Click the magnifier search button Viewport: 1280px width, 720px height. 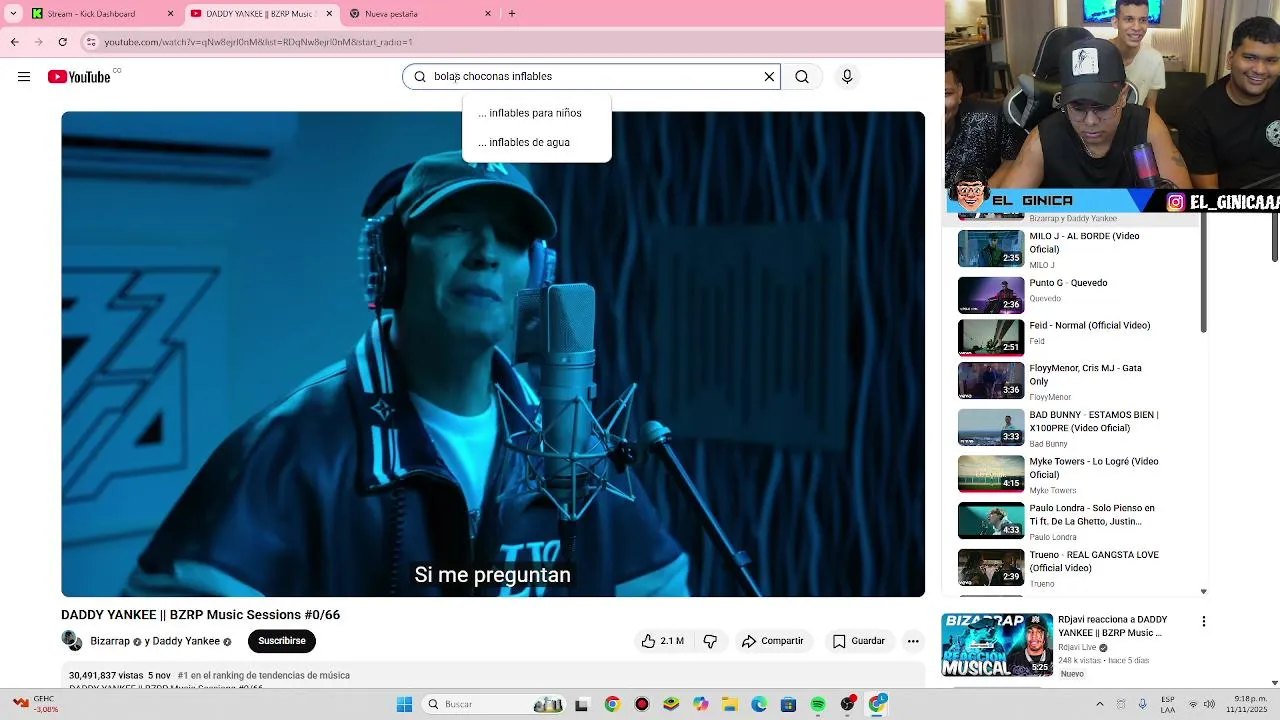tap(802, 77)
